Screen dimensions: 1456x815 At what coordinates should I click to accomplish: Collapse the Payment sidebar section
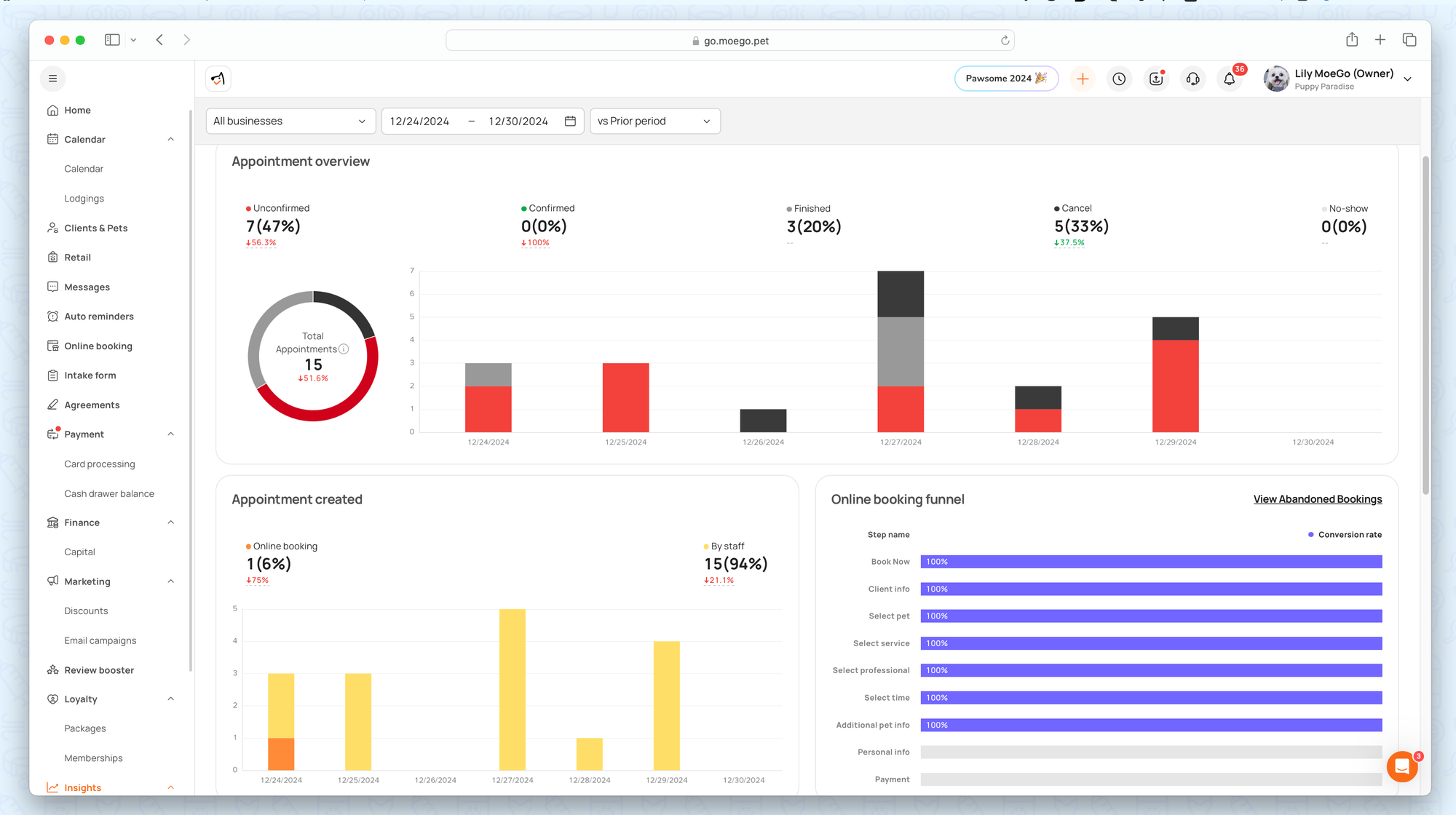click(170, 434)
